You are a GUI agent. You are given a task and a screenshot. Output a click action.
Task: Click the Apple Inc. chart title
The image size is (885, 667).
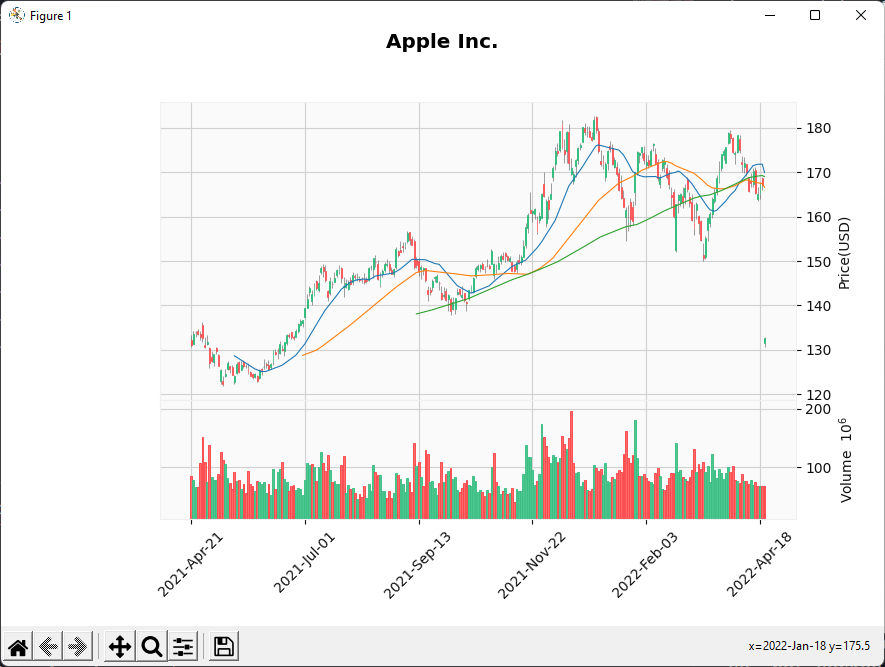point(441,41)
